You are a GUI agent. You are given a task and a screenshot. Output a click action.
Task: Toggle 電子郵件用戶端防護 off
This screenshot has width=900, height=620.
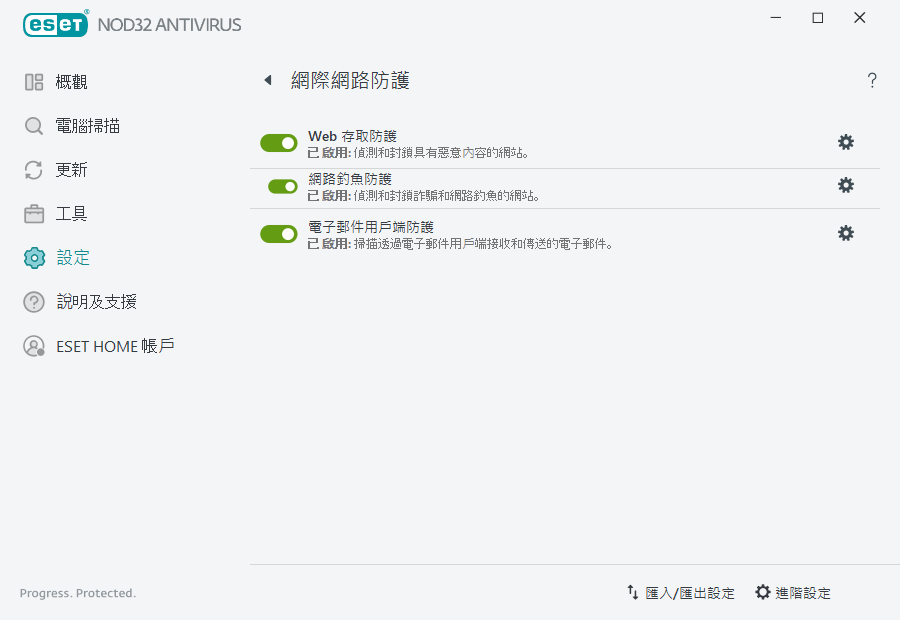pyautogui.click(x=279, y=232)
